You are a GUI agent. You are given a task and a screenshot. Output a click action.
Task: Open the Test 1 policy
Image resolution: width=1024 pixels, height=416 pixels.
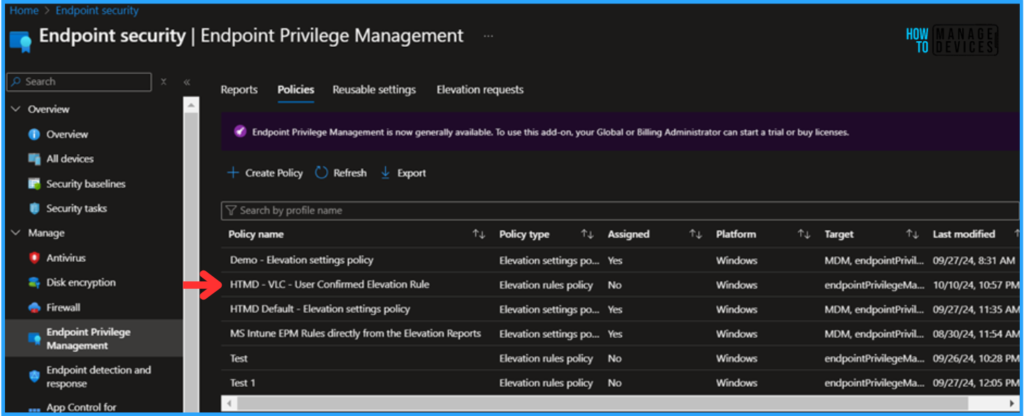(242, 383)
